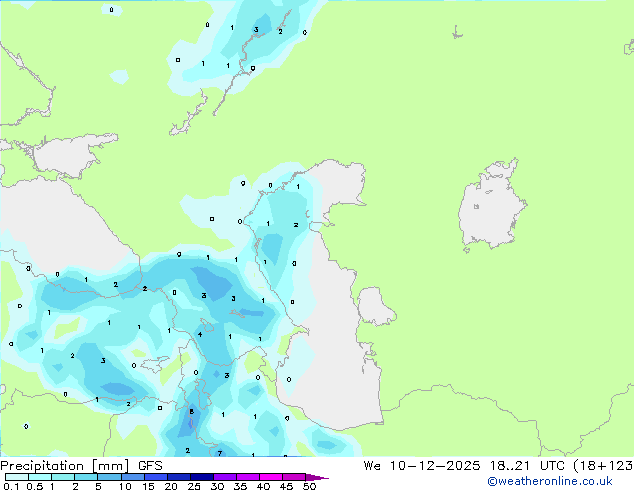Open the weatheronline.co.uk copyright link
This screenshot has width=634, height=490.
[550, 481]
